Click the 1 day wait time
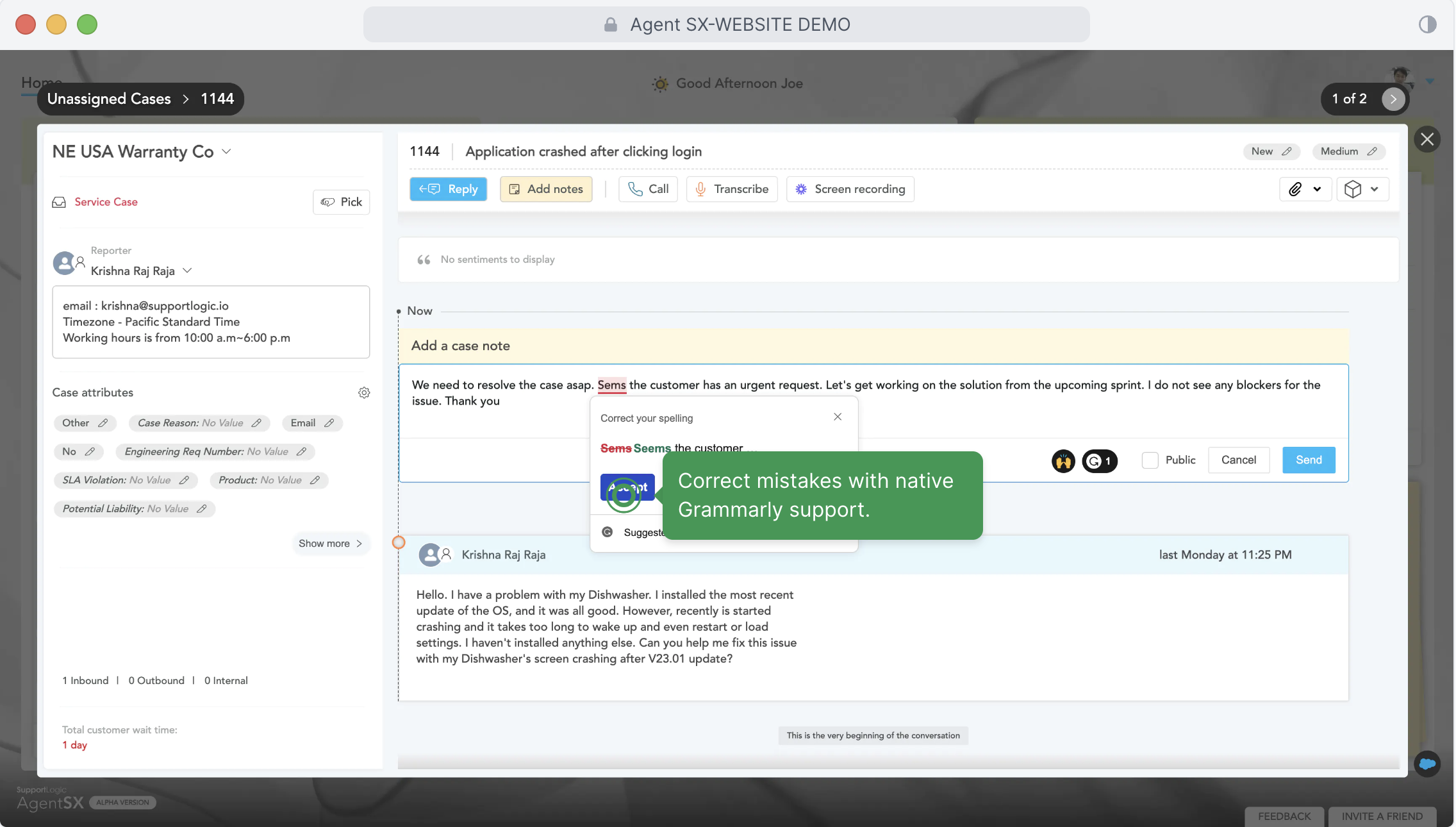Viewport: 1456px width, 827px height. point(74,746)
